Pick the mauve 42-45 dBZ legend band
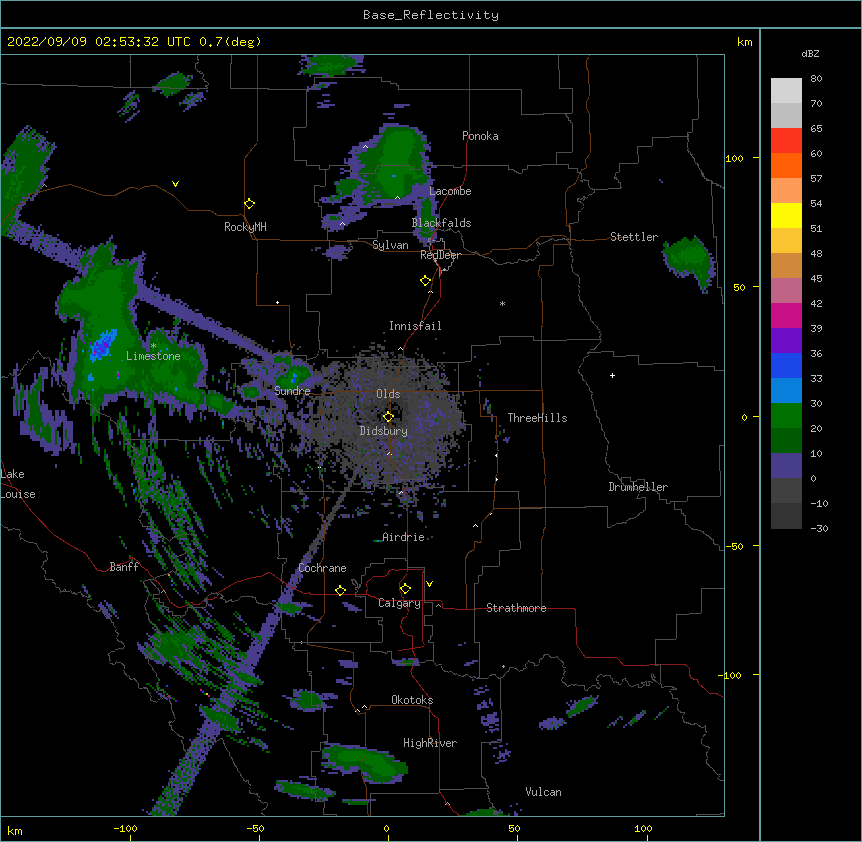Image resolution: width=862 pixels, height=842 pixels. coord(786,291)
